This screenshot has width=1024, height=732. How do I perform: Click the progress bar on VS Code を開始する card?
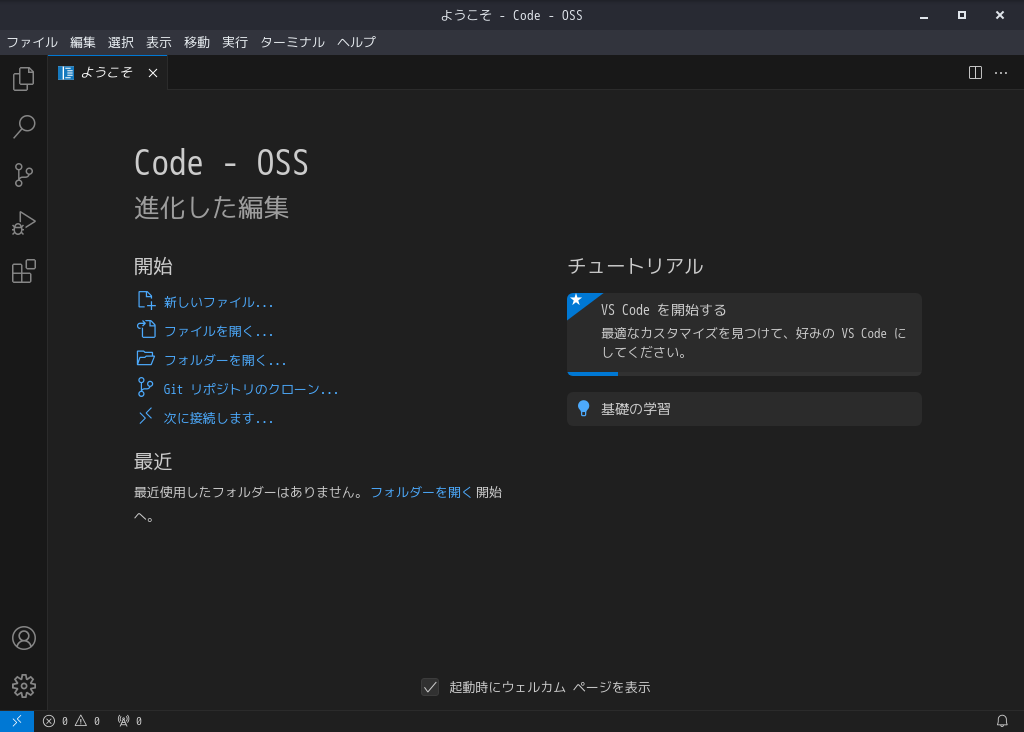(x=744, y=374)
